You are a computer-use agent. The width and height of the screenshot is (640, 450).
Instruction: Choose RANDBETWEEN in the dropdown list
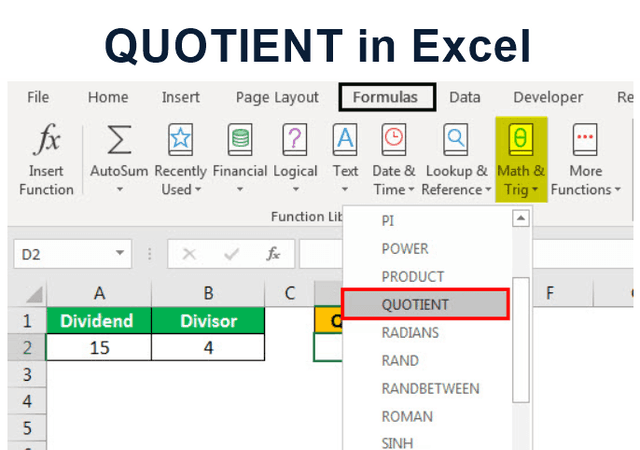430,388
